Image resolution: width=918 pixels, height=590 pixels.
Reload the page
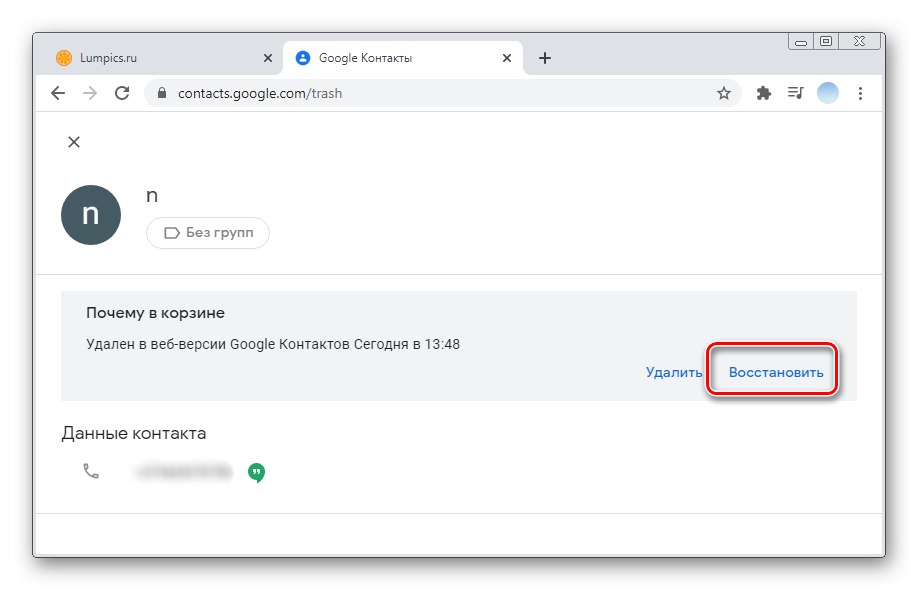pos(122,93)
